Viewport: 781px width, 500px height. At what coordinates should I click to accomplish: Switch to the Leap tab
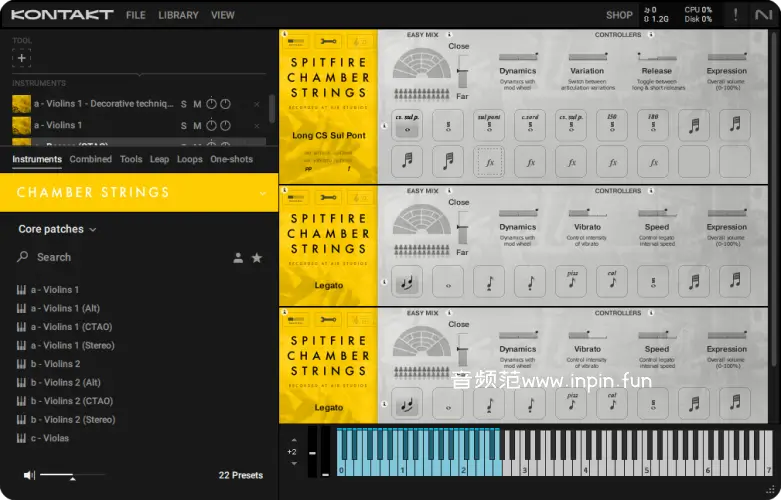click(x=159, y=159)
